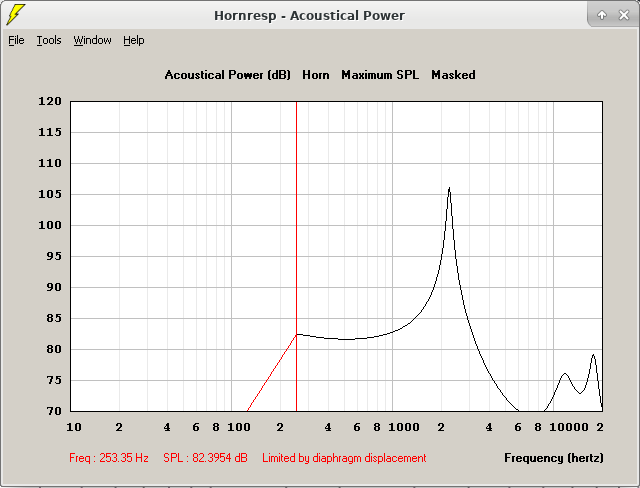Click the Freq : 253.35 Hz readout

109,458
